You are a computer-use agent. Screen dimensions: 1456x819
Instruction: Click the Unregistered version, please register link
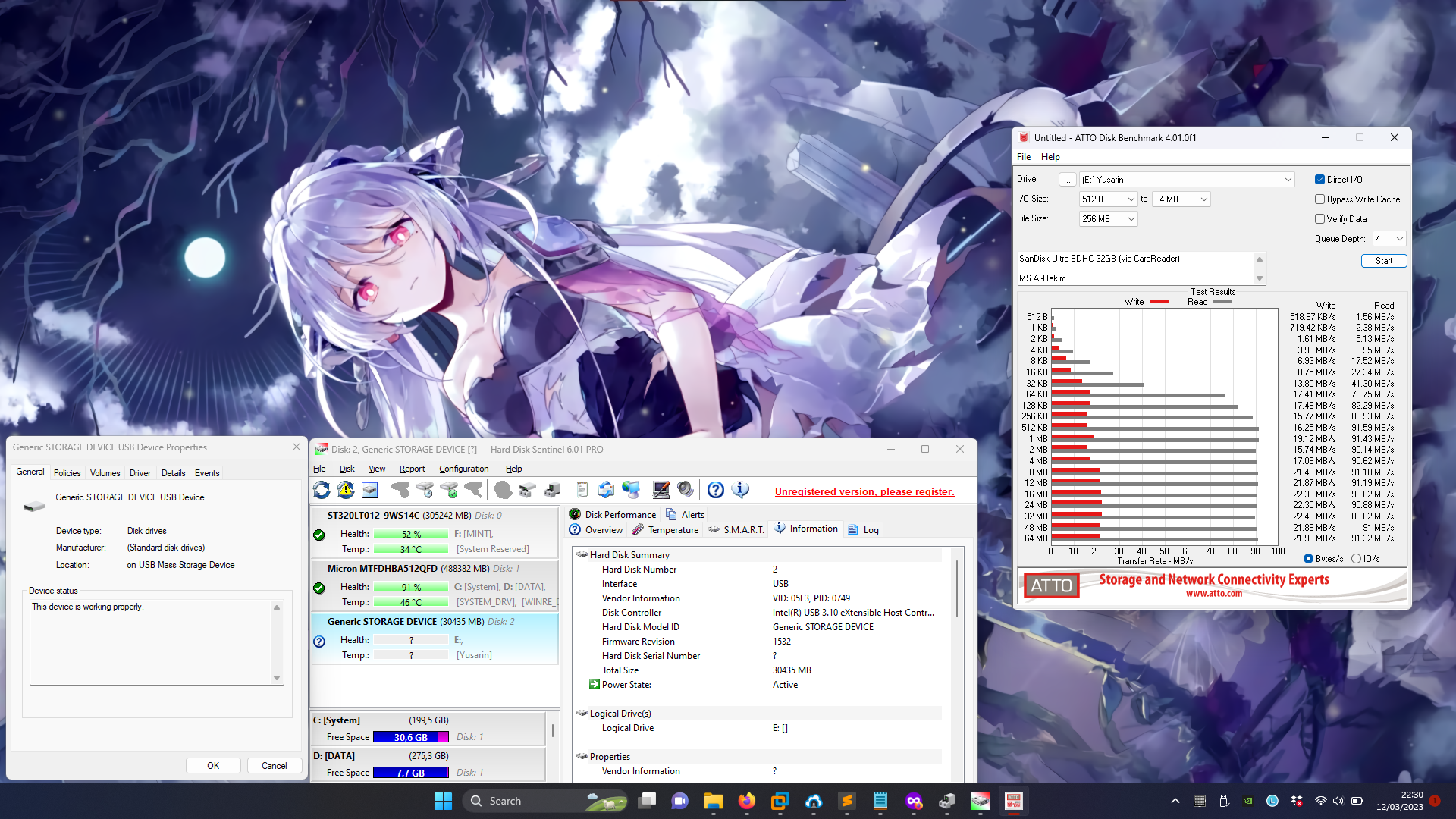click(864, 491)
